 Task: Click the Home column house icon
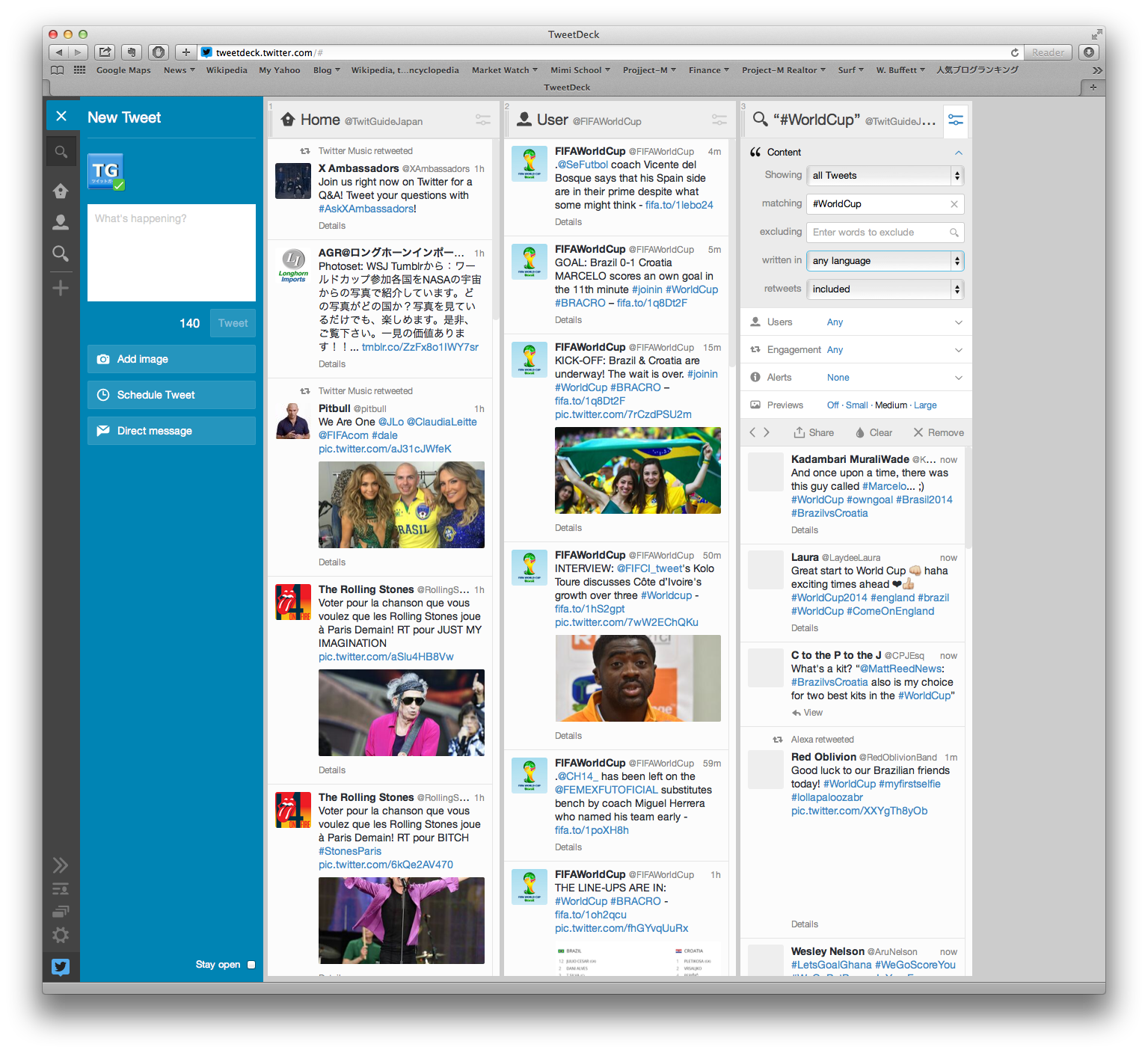(288, 120)
